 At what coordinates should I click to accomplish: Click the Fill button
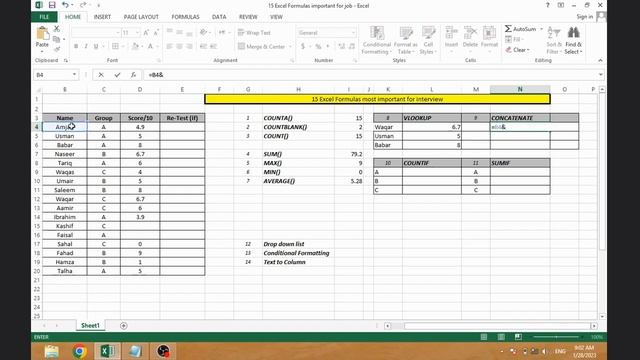pyautogui.click(x=514, y=40)
